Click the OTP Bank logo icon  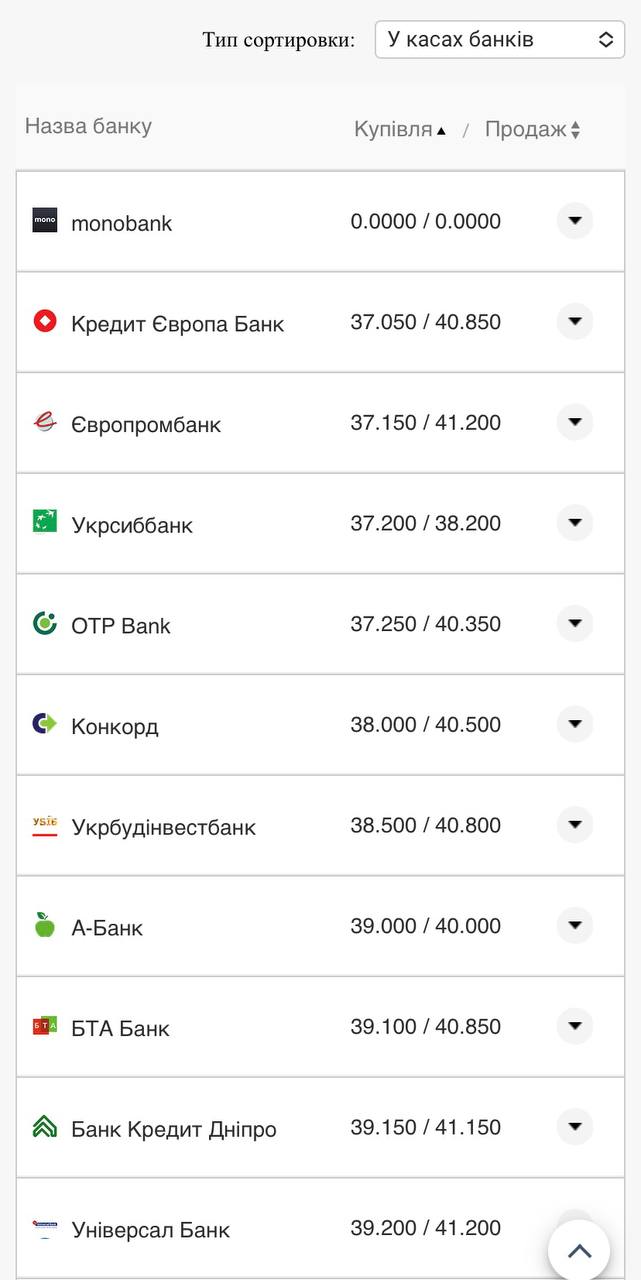click(x=44, y=623)
